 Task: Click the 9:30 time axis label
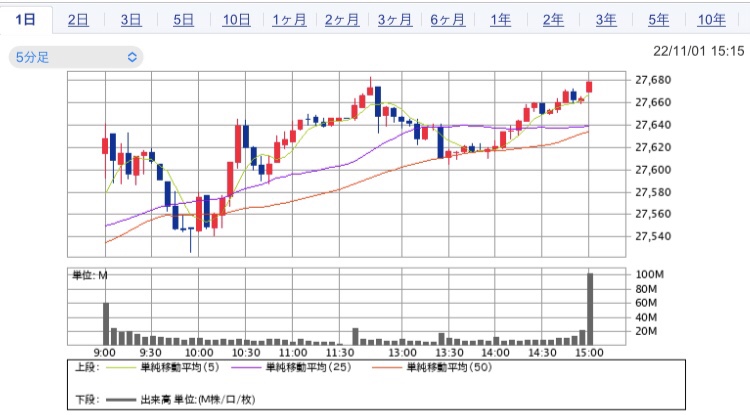tap(150, 353)
